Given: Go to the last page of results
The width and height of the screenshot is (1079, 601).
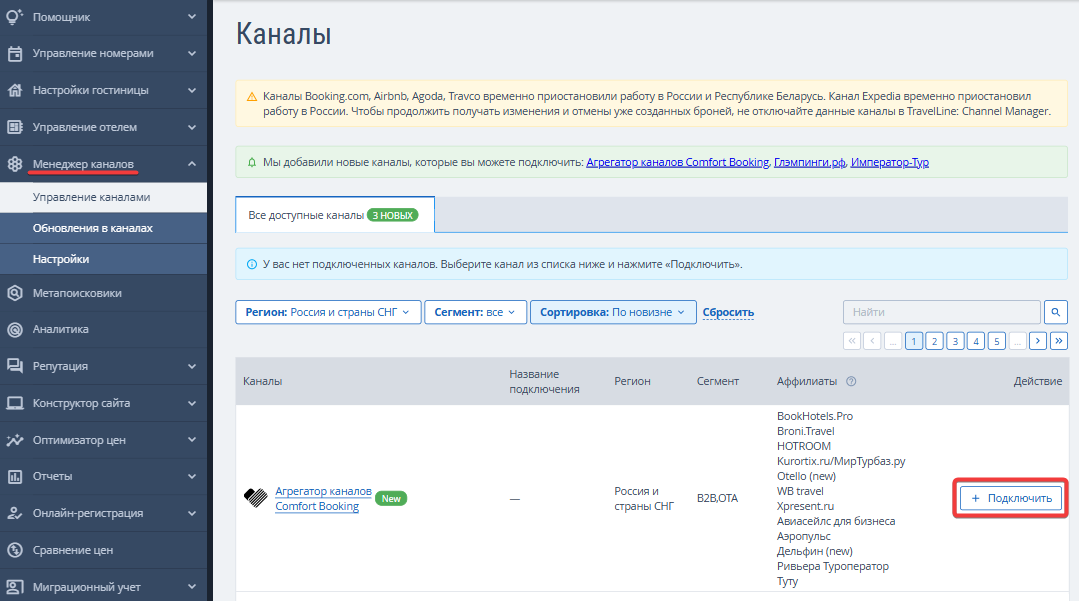Looking at the screenshot, I should click(x=1059, y=341).
